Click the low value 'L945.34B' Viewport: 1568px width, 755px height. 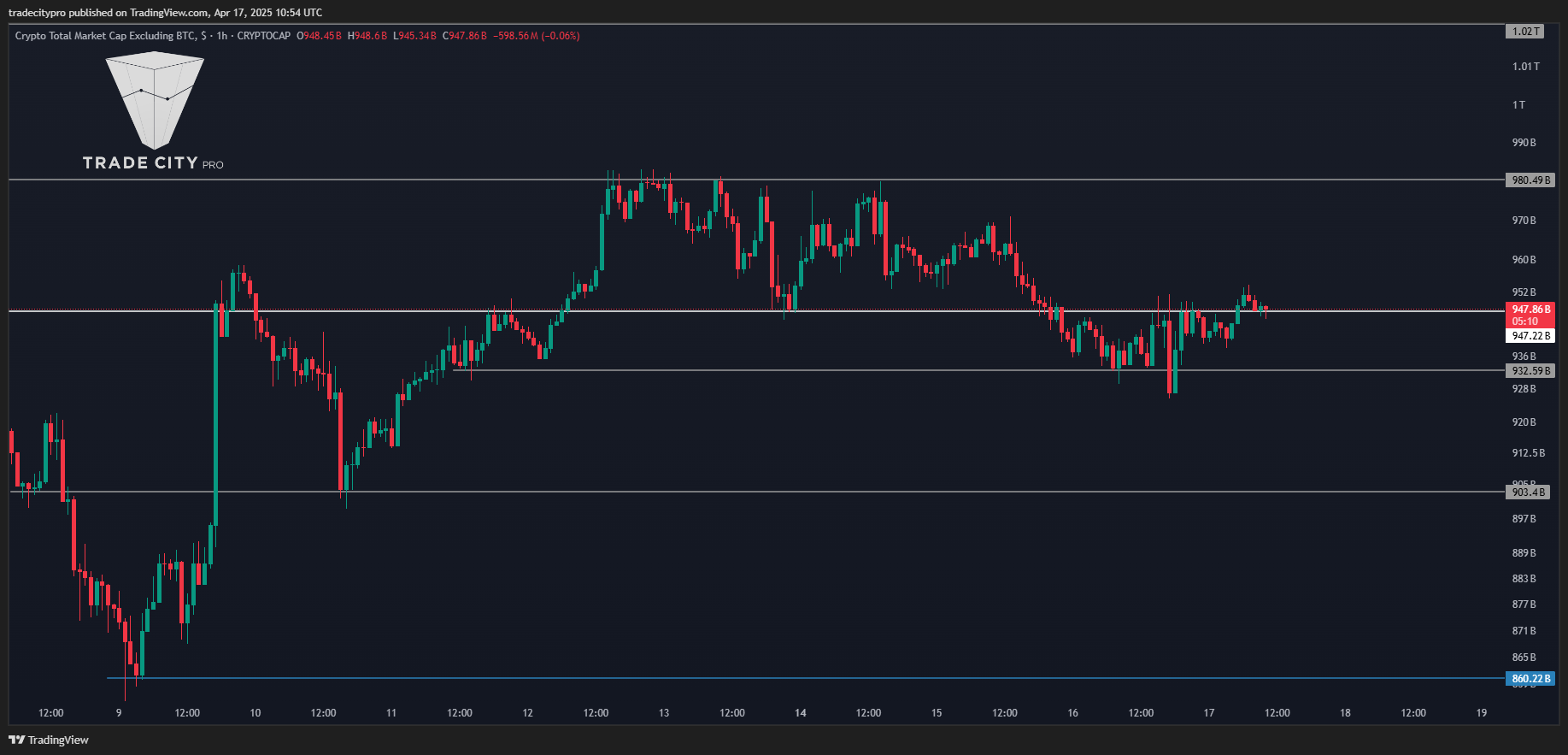[414, 36]
